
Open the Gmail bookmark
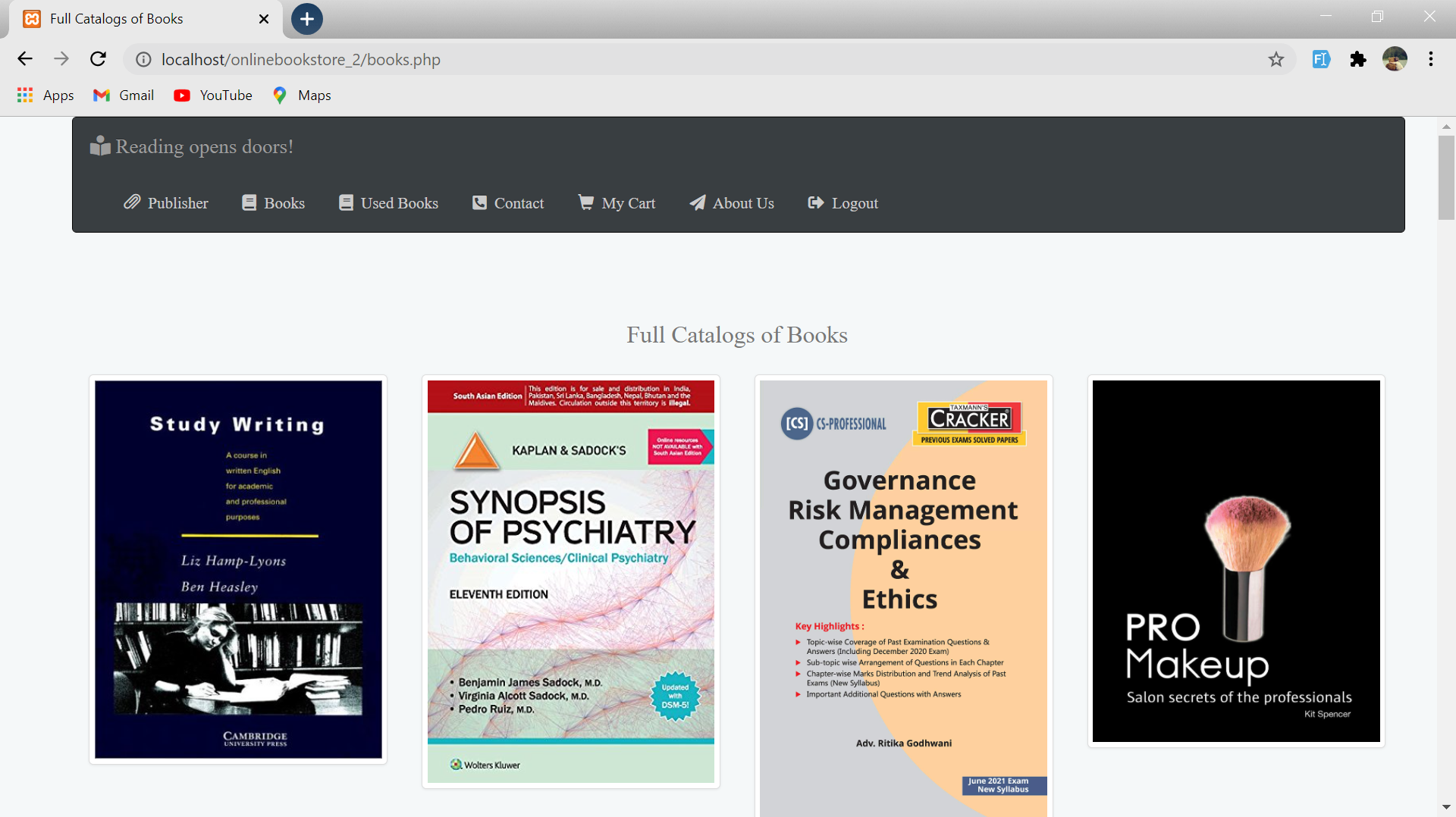pos(124,95)
